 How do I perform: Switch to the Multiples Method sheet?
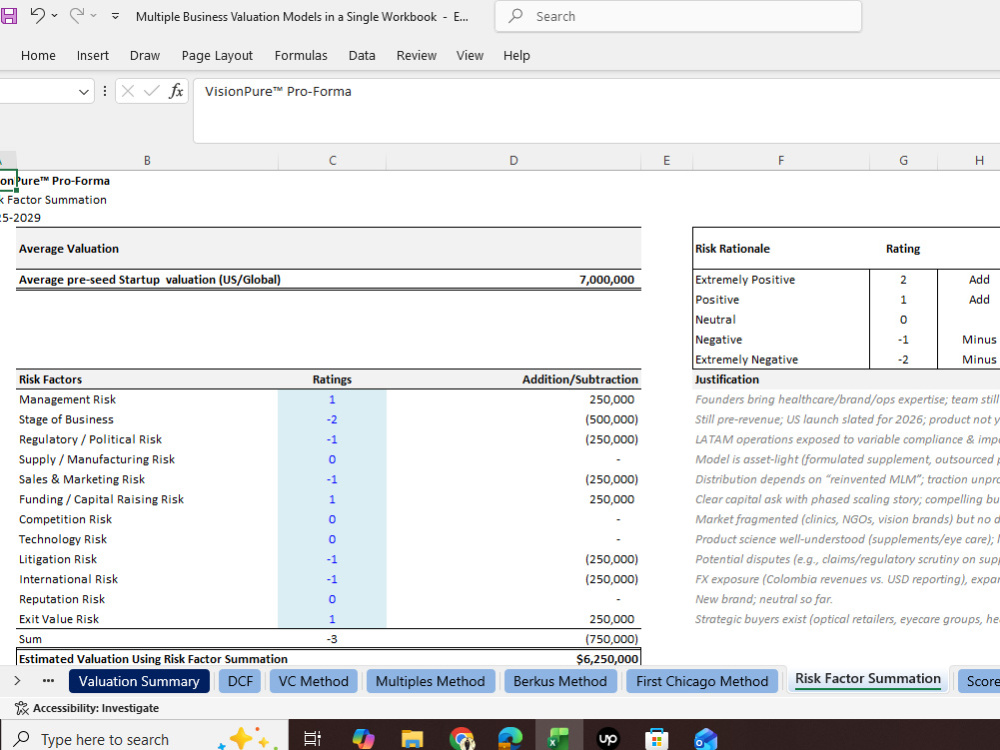tap(430, 681)
